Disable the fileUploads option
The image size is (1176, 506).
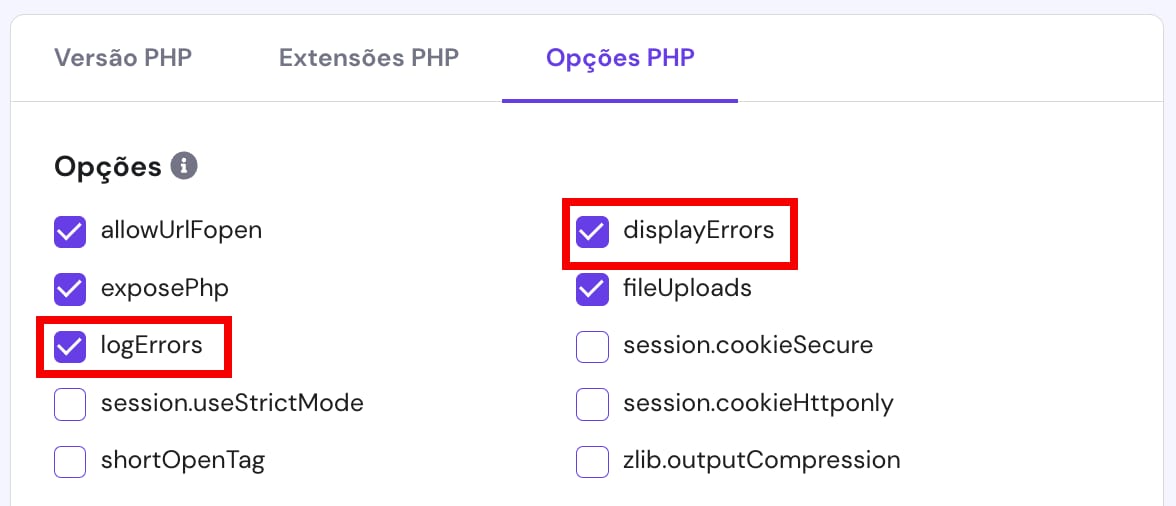(593, 289)
